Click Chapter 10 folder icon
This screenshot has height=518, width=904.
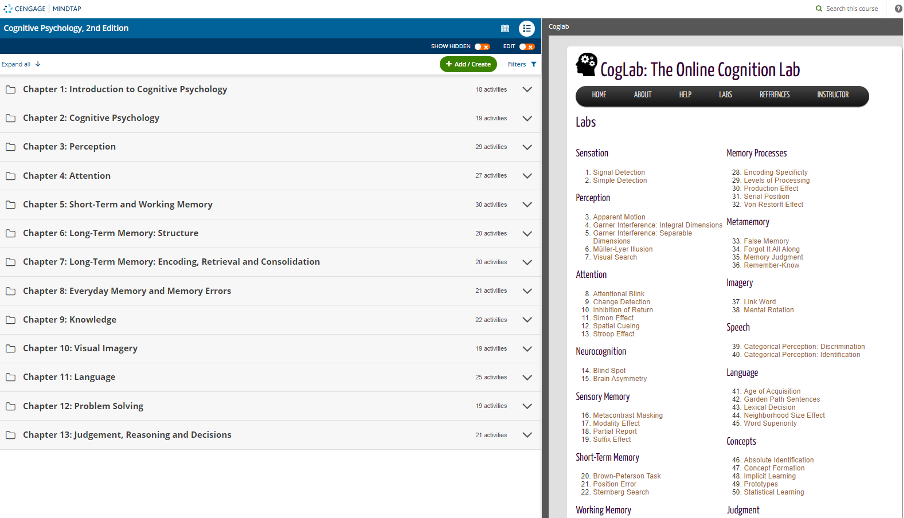point(10,348)
